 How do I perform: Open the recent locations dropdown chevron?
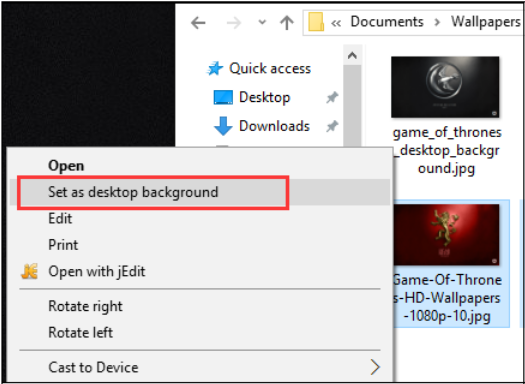tap(262, 23)
